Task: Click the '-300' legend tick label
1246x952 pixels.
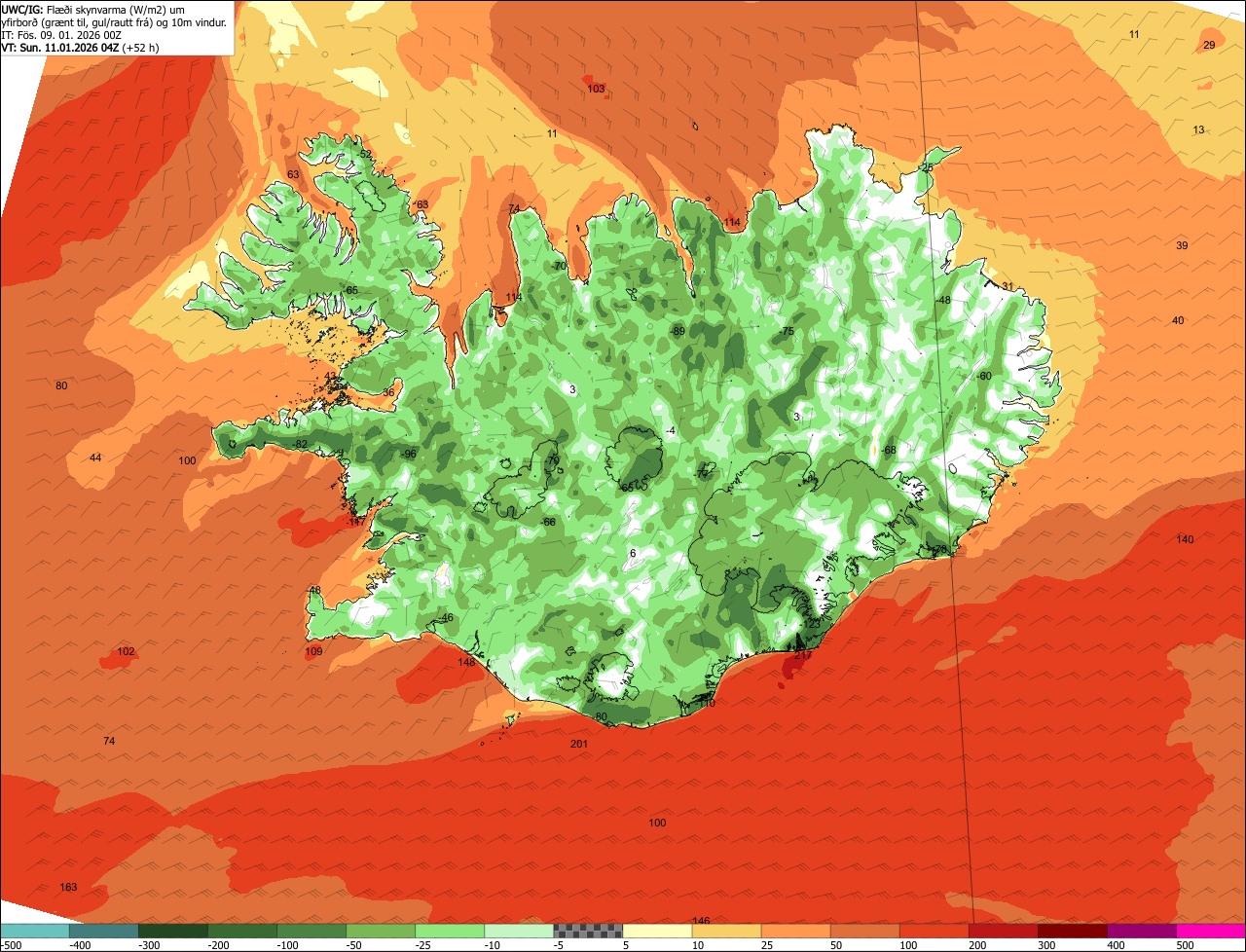Action: coord(149,945)
